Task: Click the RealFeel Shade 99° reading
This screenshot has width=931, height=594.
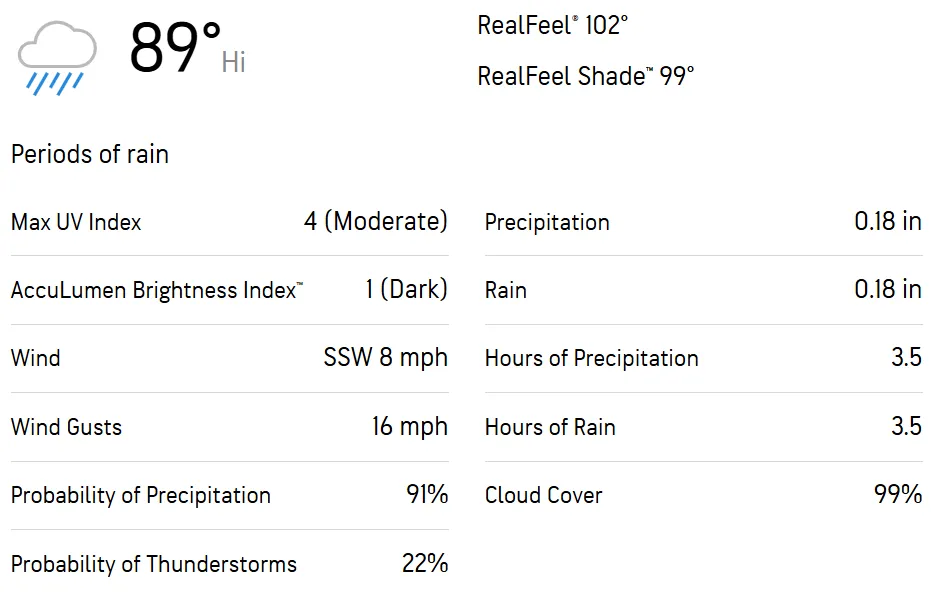Action: [x=585, y=76]
